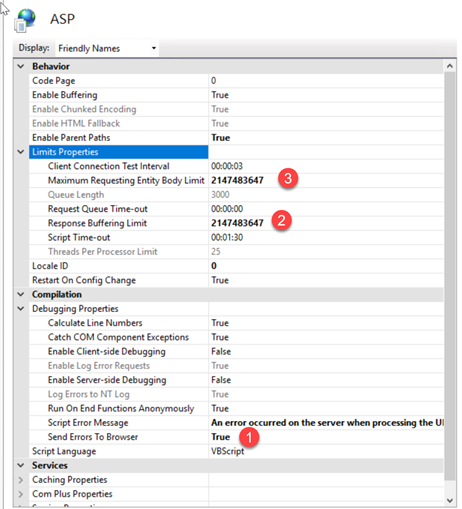Screen dimensions: 462x509
Task: Expand the Com Plus Properties node
Action: pos(21,494)
